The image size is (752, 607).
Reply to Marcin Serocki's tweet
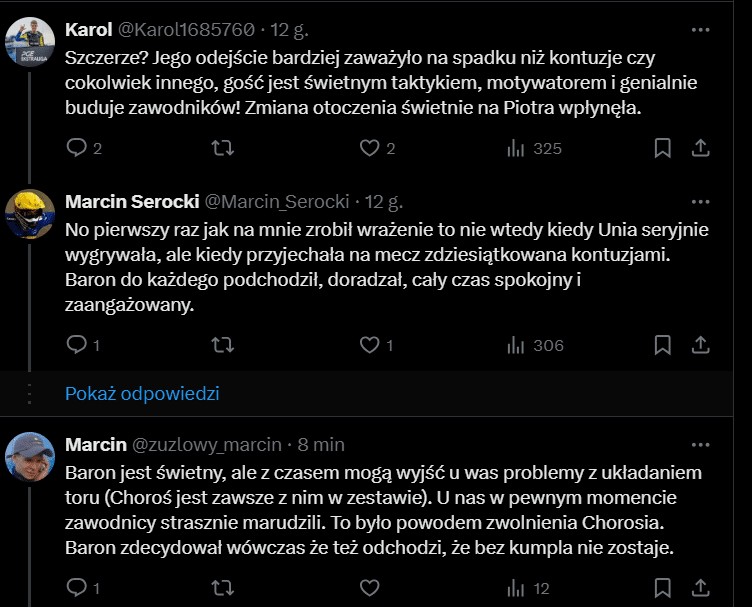click(x=78, y=345)
